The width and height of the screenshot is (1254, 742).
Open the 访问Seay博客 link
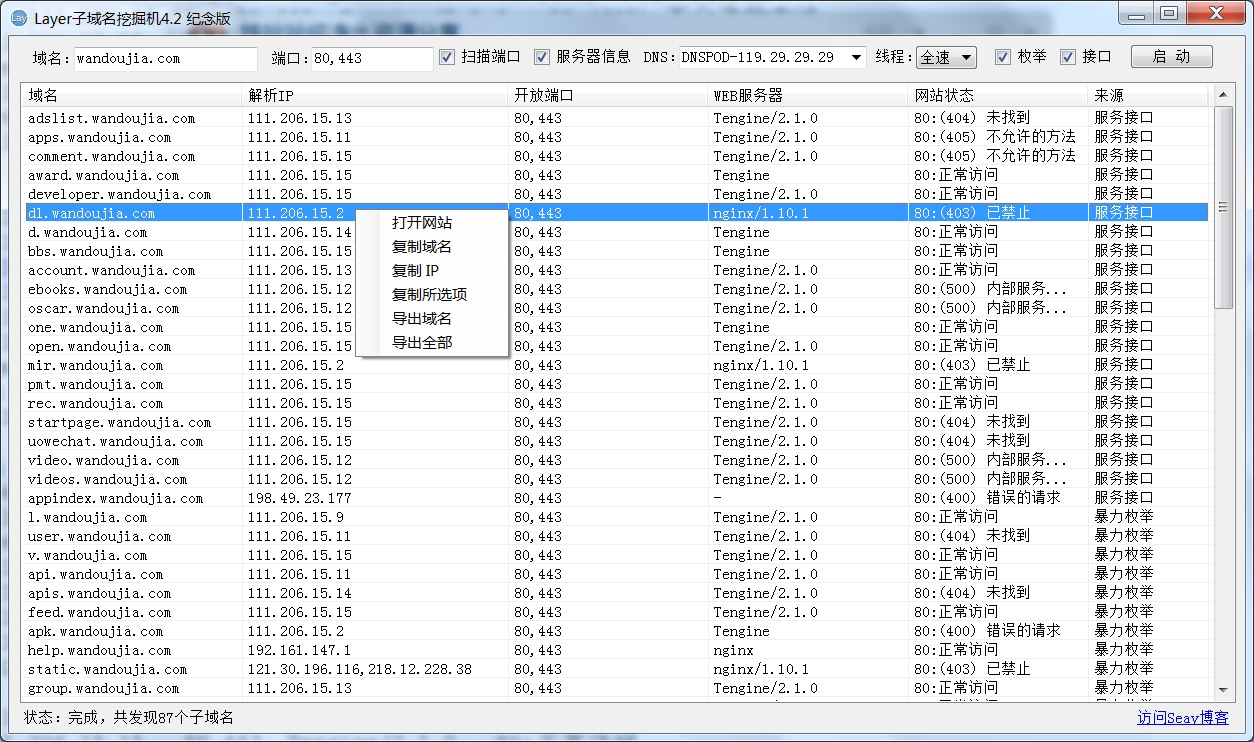pyautogui.click(x=1182, y=718)
